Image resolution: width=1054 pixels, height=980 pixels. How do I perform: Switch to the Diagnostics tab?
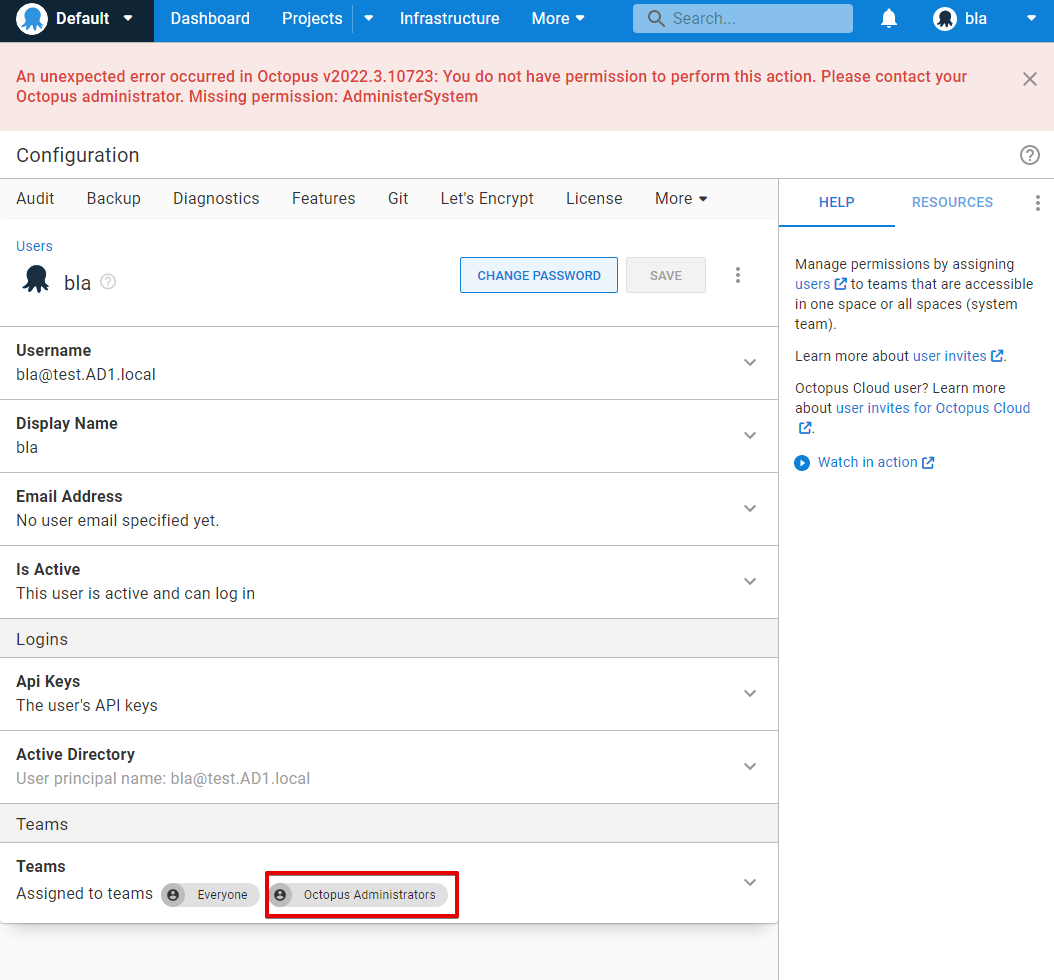tap(216, 198)
